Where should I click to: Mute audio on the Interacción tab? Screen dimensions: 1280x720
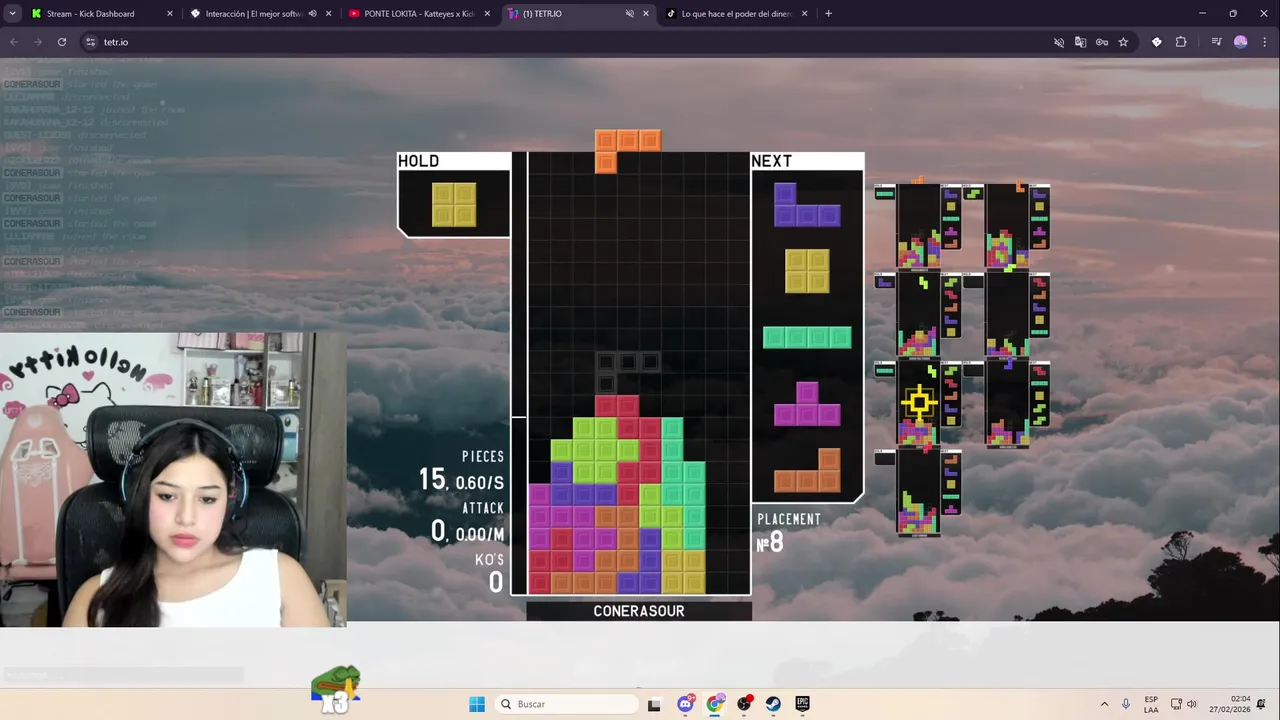313,14
